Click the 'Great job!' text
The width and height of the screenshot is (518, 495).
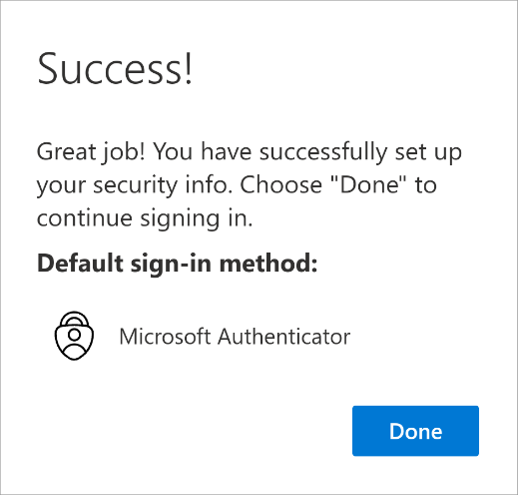click(x=91, y=152)
